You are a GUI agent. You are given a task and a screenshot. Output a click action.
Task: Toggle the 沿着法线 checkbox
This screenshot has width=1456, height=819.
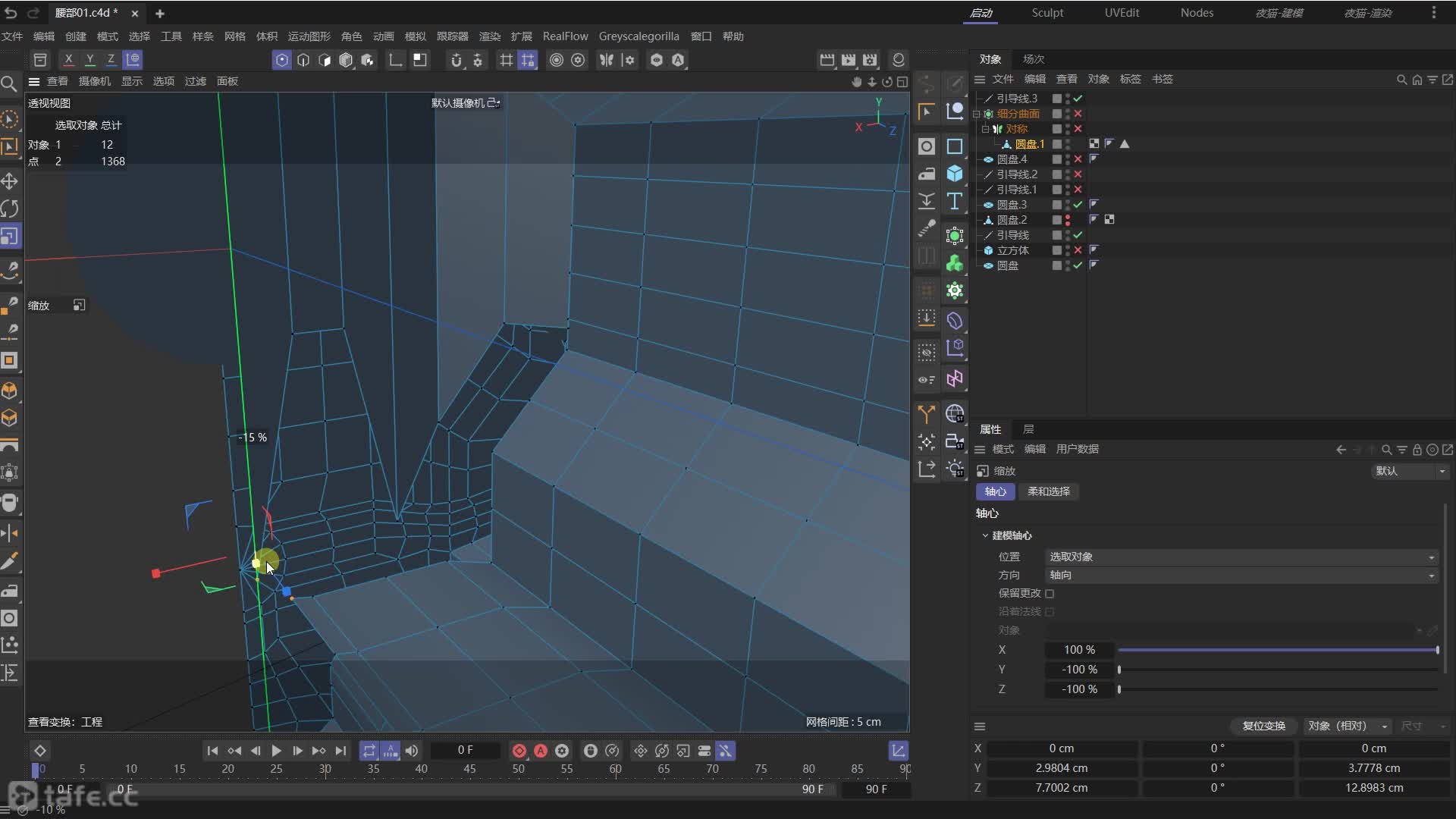point(1050,612)
